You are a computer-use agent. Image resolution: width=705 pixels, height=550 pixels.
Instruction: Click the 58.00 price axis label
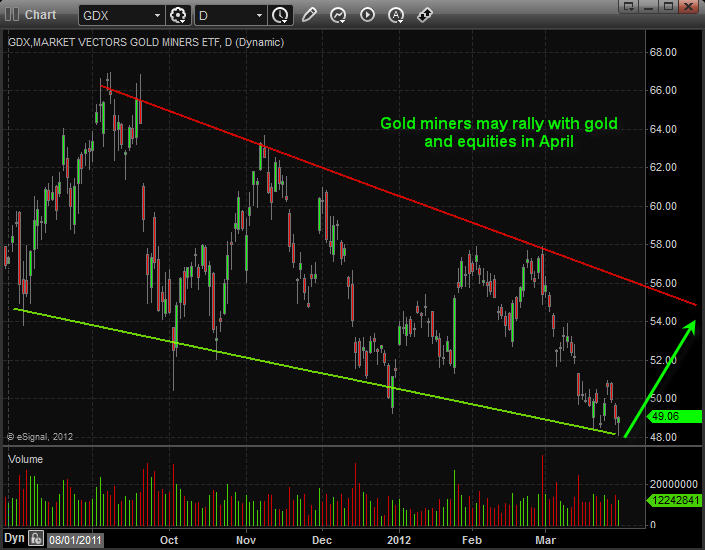coord(663,244)
